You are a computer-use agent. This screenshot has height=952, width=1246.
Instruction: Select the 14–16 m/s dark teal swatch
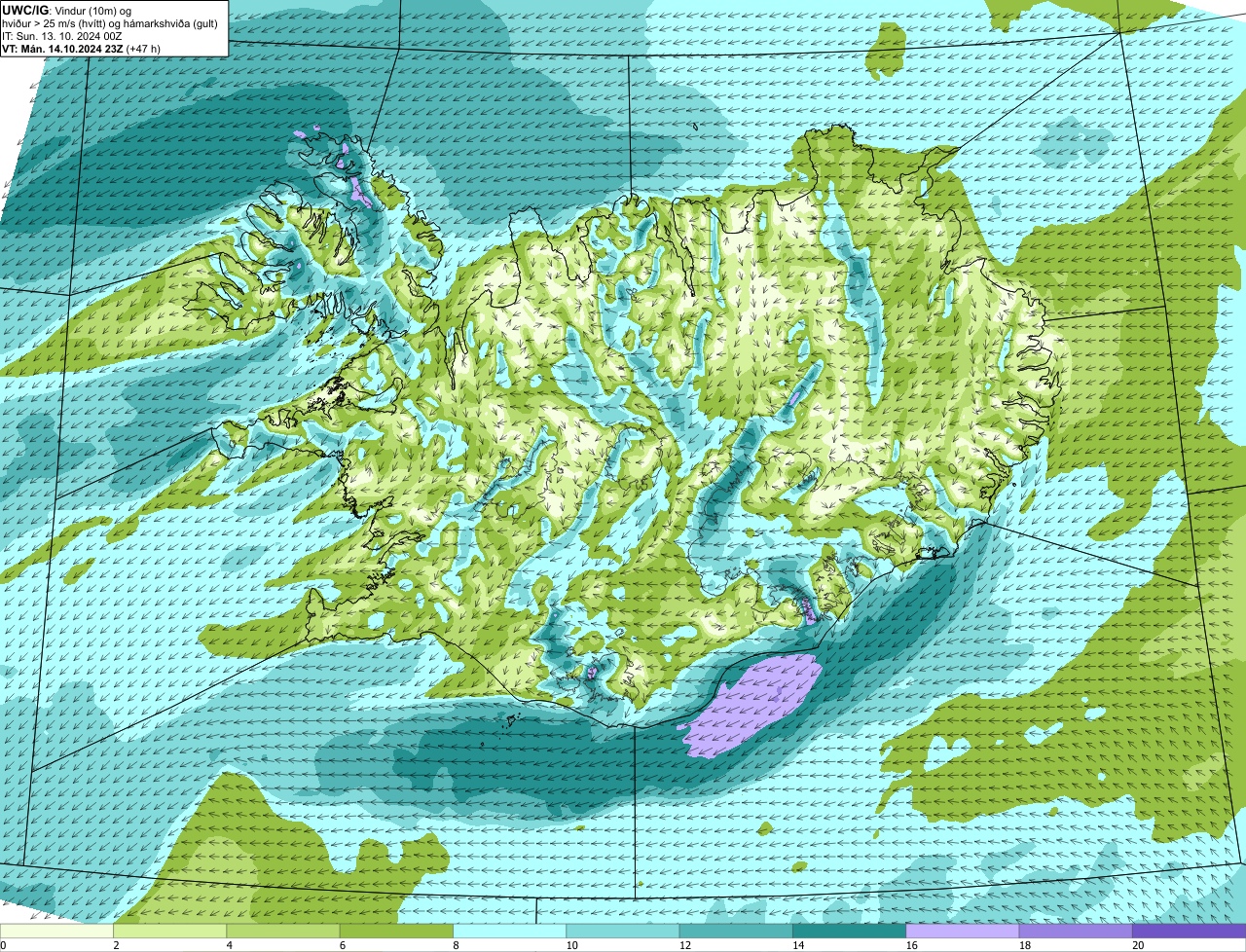click(x=849, y=931)
